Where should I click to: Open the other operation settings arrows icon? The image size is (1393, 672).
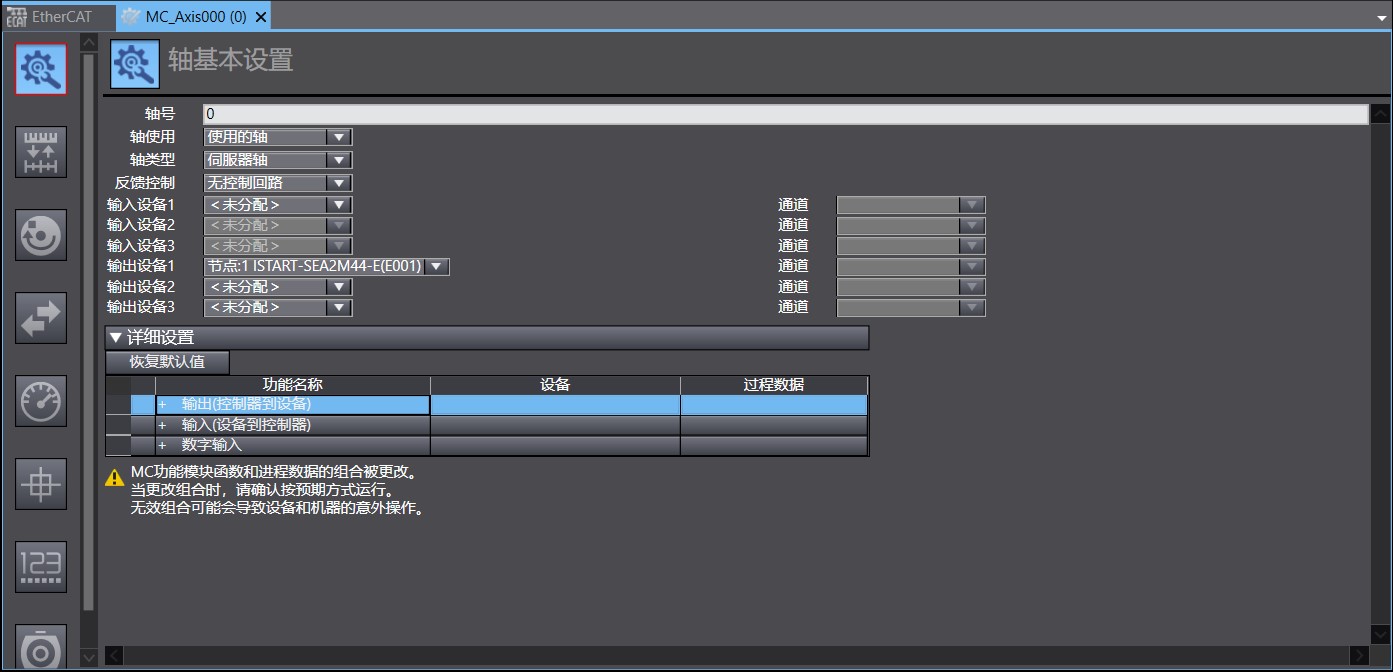tap(40, 318)
